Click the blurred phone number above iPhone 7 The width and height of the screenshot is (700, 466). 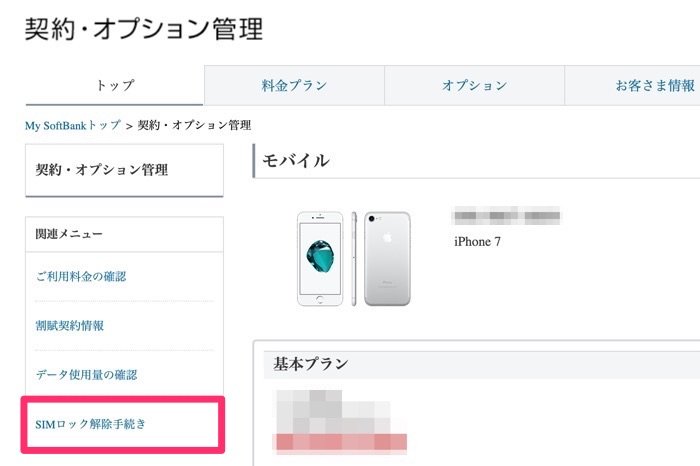tap(506, 216)
